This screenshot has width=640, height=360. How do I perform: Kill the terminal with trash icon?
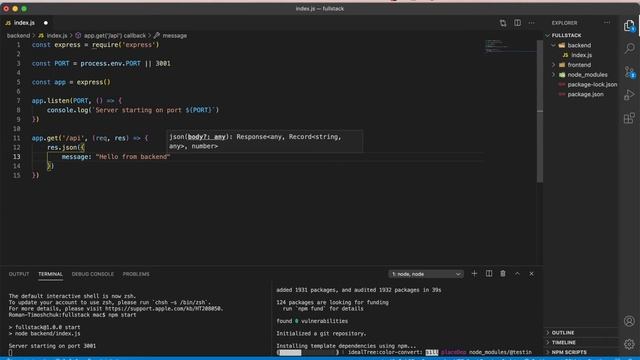pos(503,274)
